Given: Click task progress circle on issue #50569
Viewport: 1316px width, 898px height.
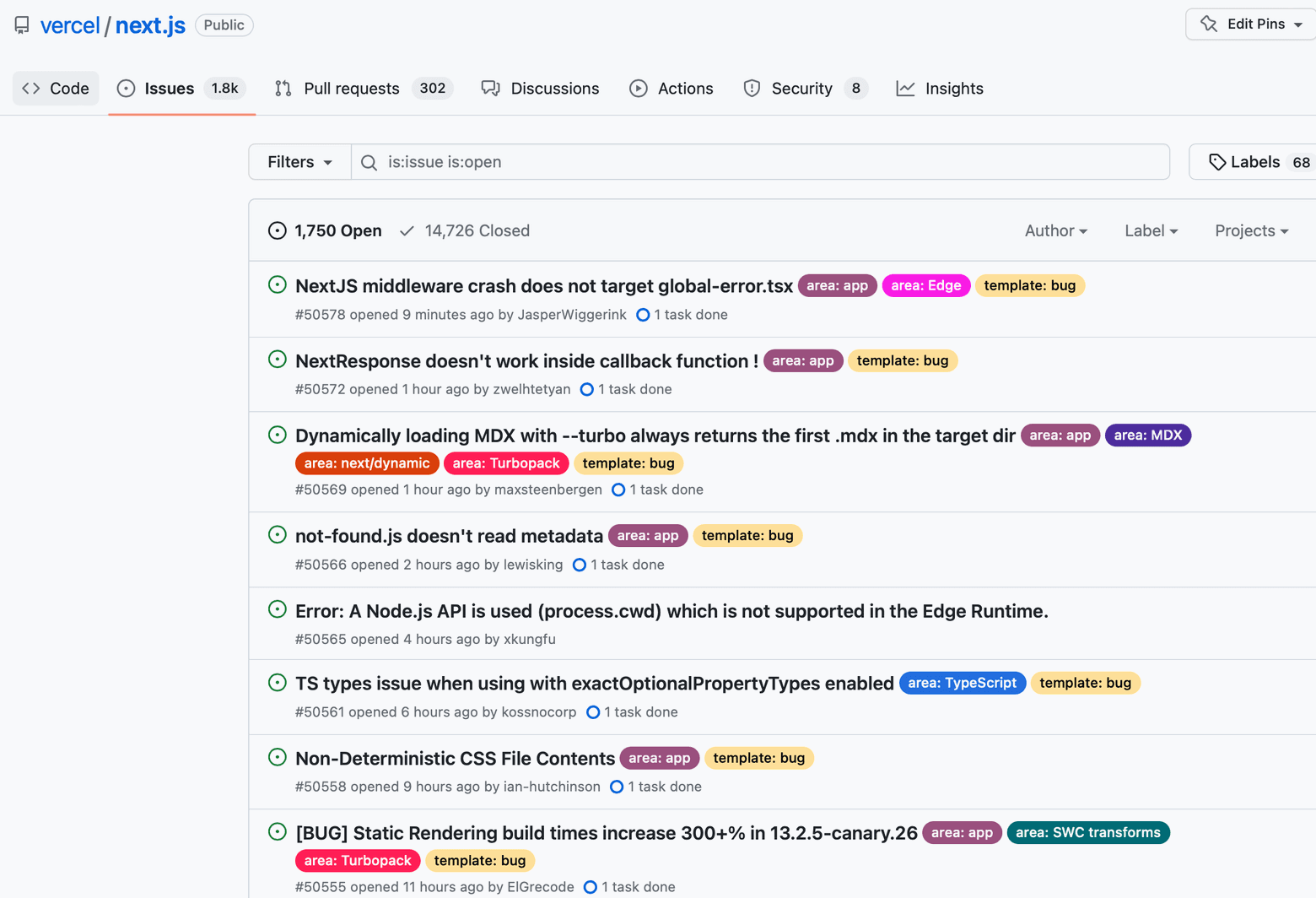Looking at the screenshot, I should (x=618, y=490).
